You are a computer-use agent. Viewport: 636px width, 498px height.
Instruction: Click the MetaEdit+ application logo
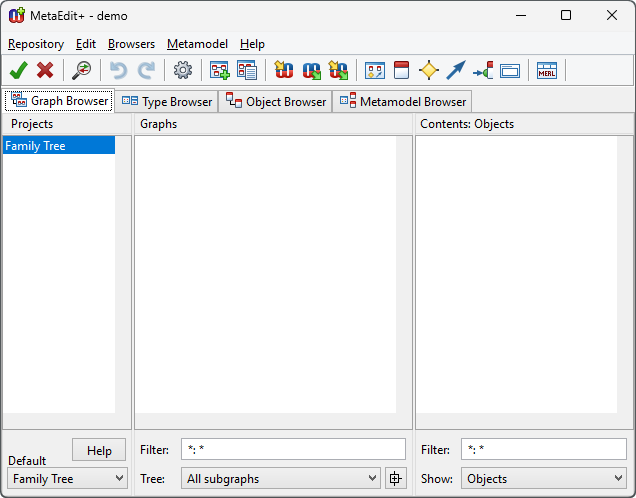pos(17,15)
